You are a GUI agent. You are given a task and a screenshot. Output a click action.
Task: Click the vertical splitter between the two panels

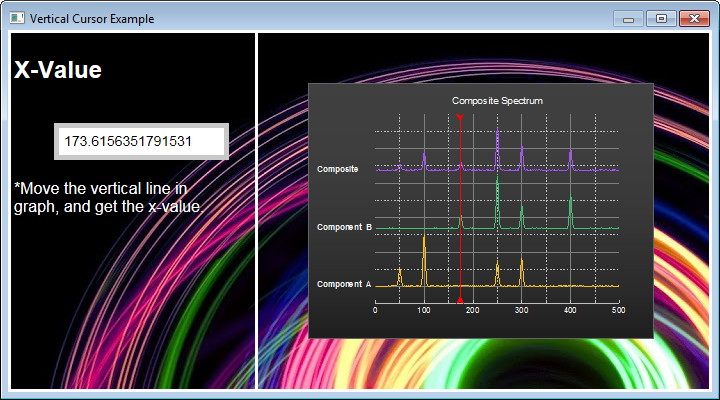click(x=257, y=210)
